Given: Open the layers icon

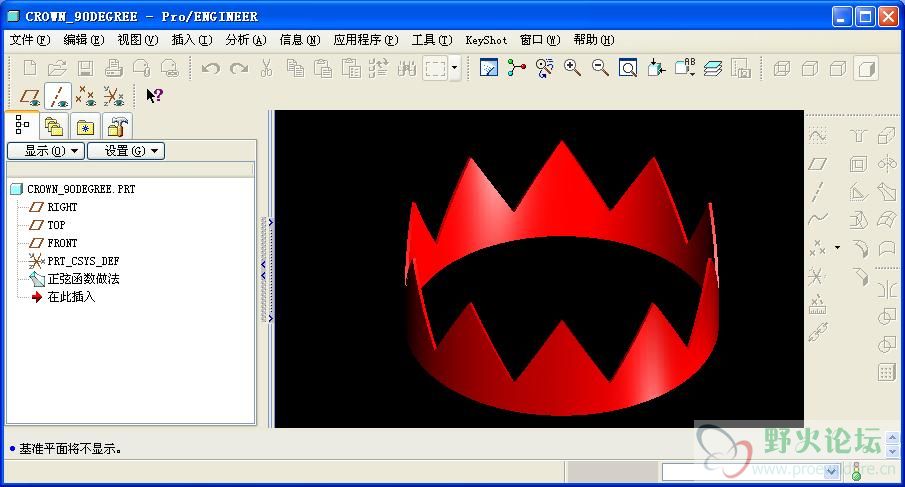Looking at the screenshot, I should [713, 68].
